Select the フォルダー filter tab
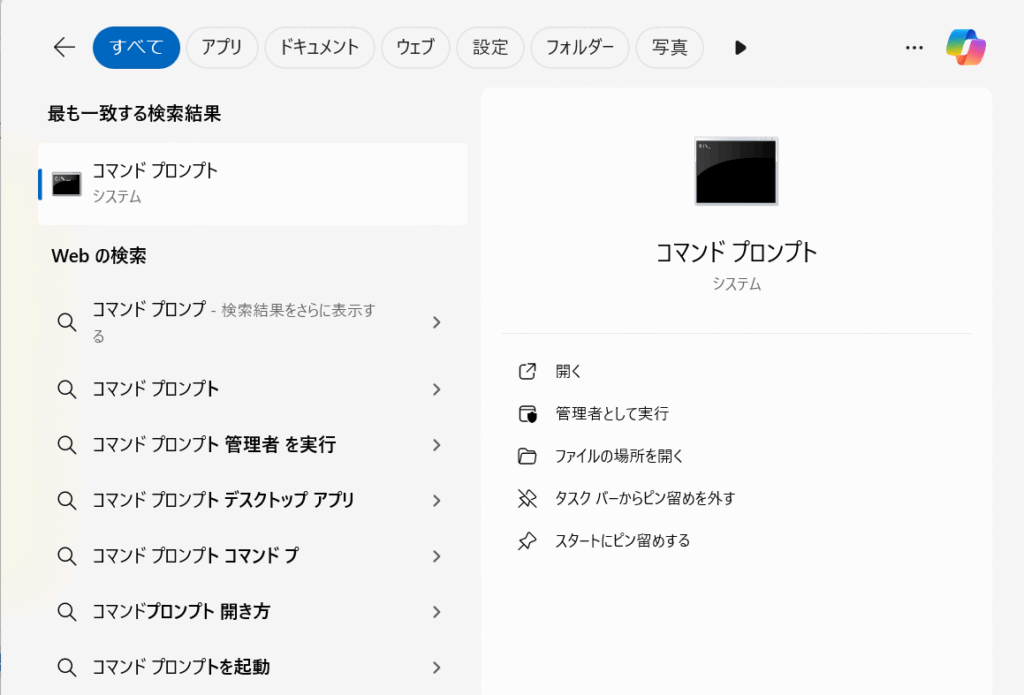 pyautogui.click(x=580, y=47)
